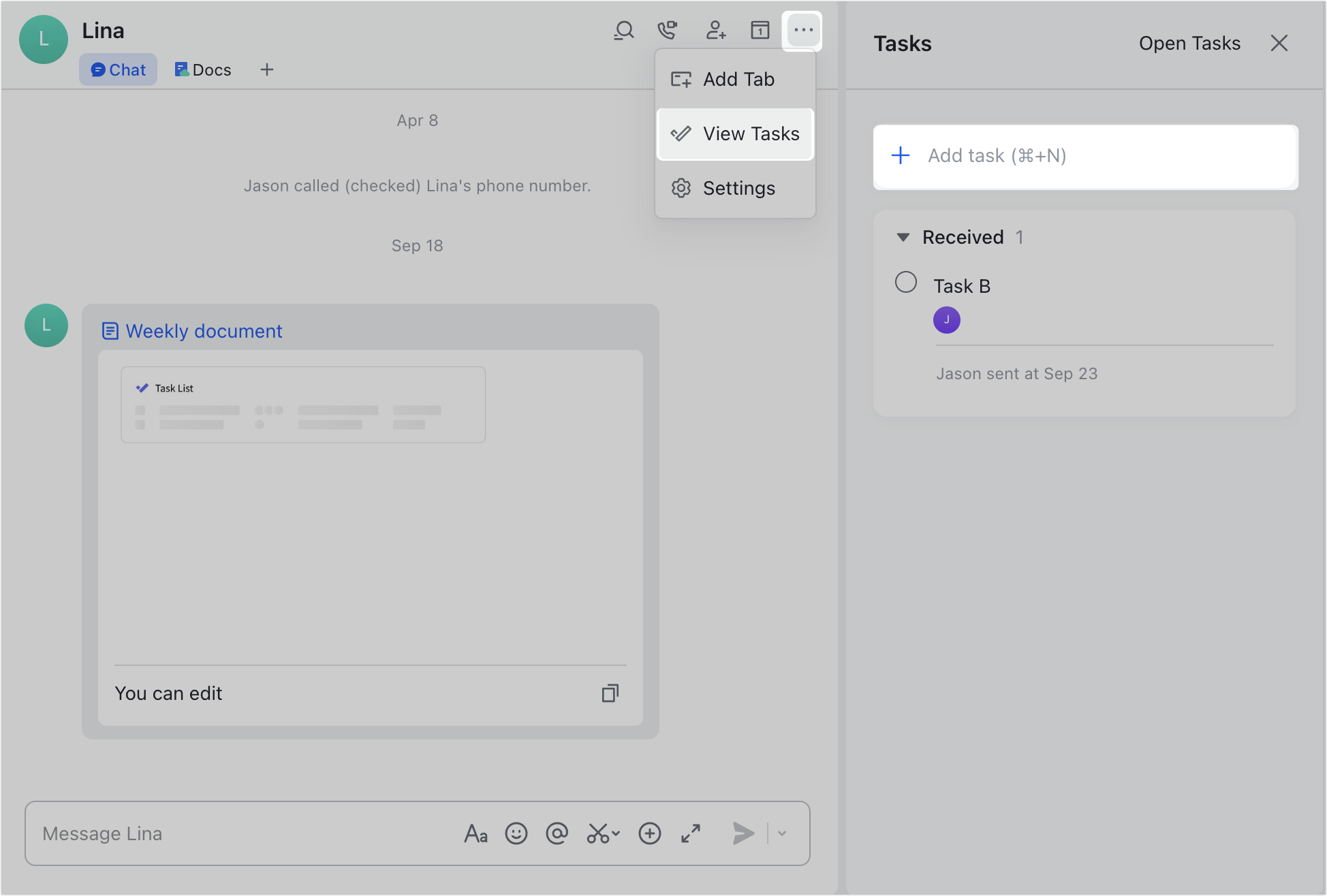The width and height of the screenshot is (1327, 896).
Task: Open the Weekly document link
Action: coord(204,331)
